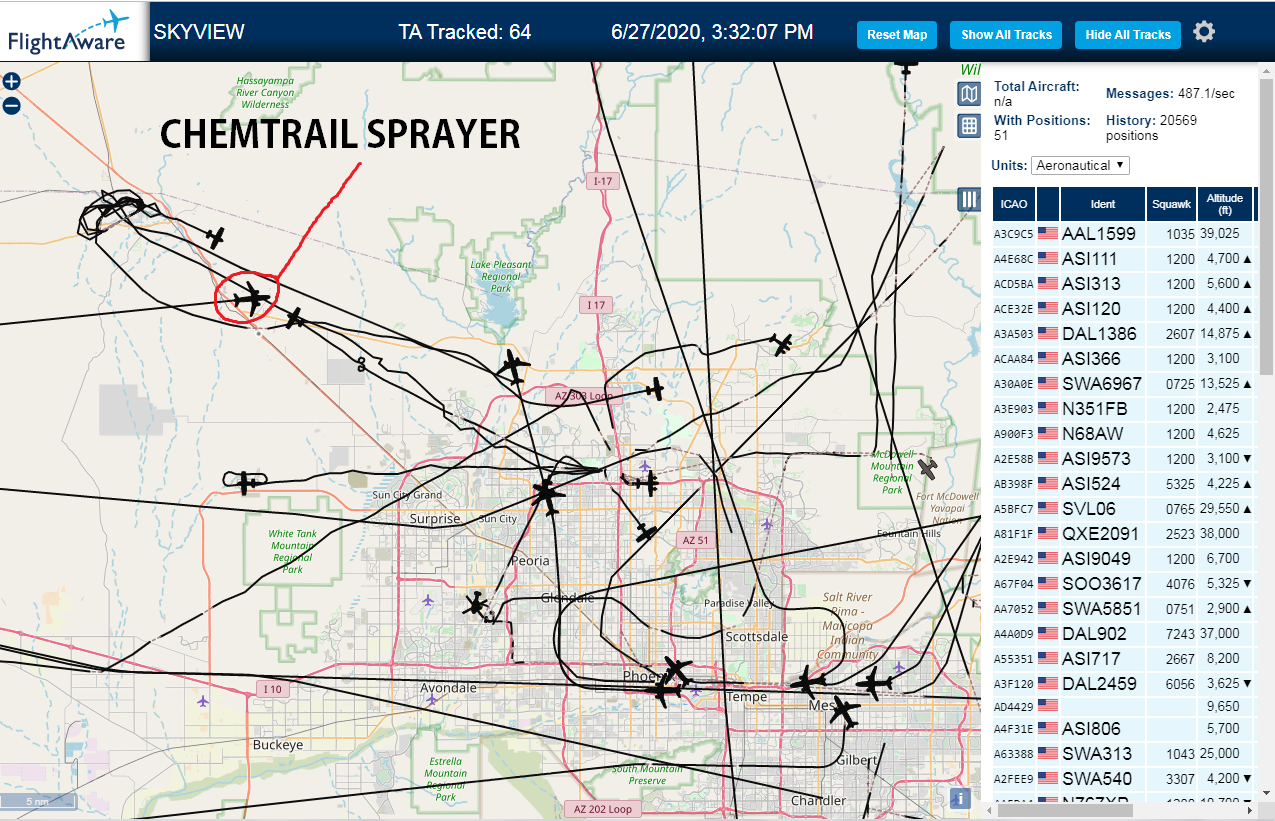
Task: Click the SKYVIEW title text
Action: [x=199, y=32]
